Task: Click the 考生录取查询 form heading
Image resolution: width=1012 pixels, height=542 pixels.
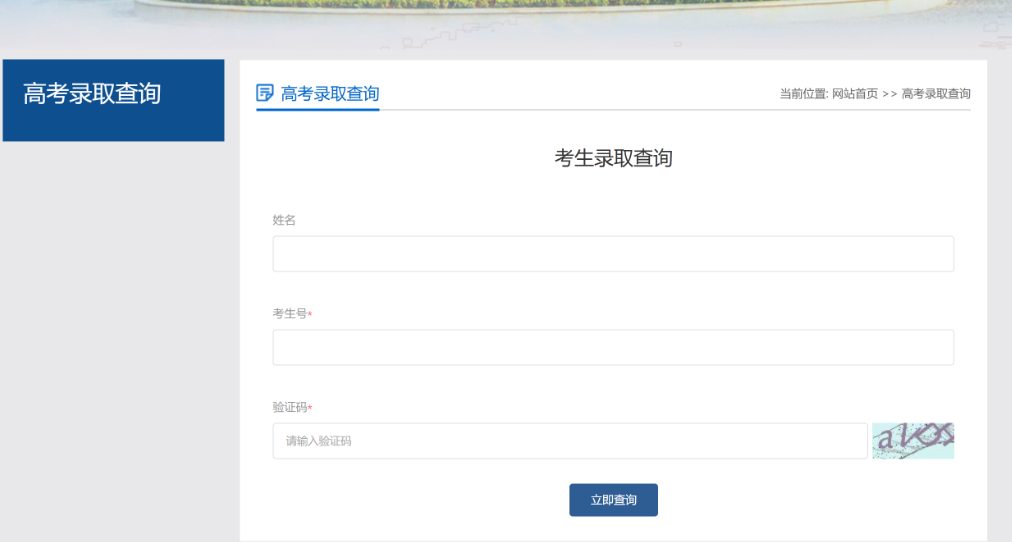Action: 613,158
